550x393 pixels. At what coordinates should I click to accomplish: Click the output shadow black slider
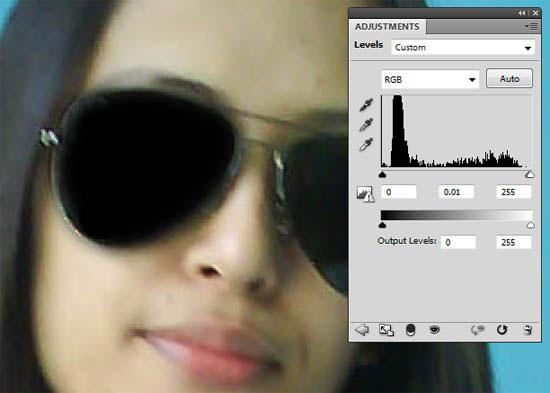pyautogui.click(x=383, y=225)
